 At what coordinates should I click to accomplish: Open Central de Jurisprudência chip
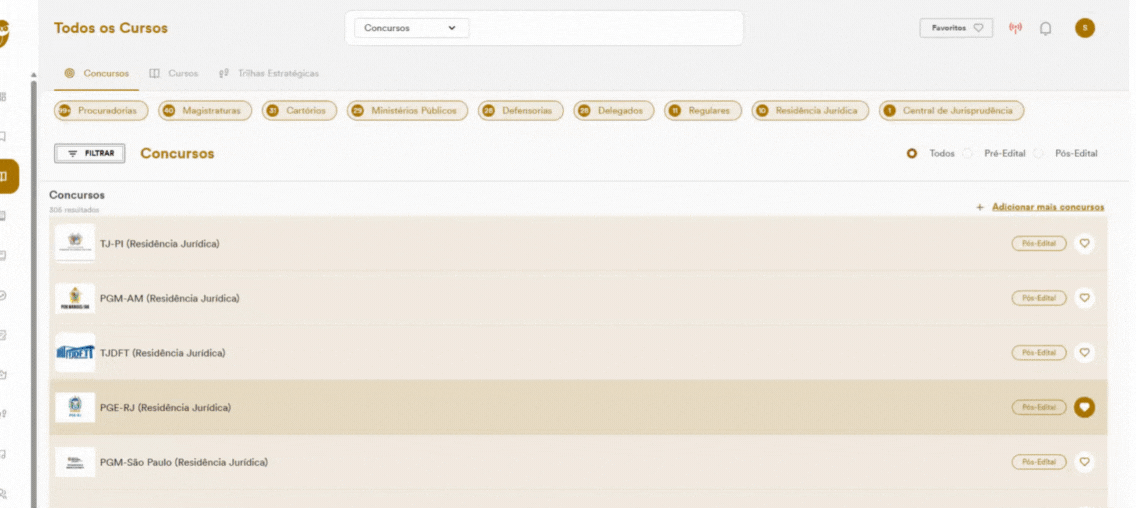pos(951,111)
